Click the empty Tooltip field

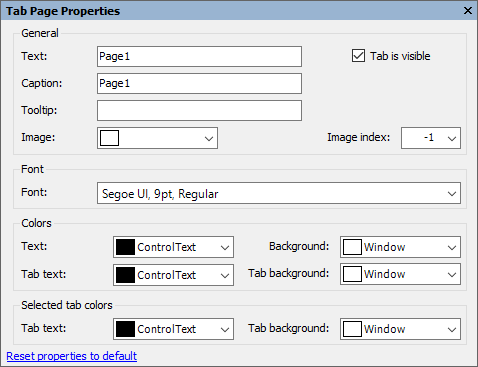199,110
